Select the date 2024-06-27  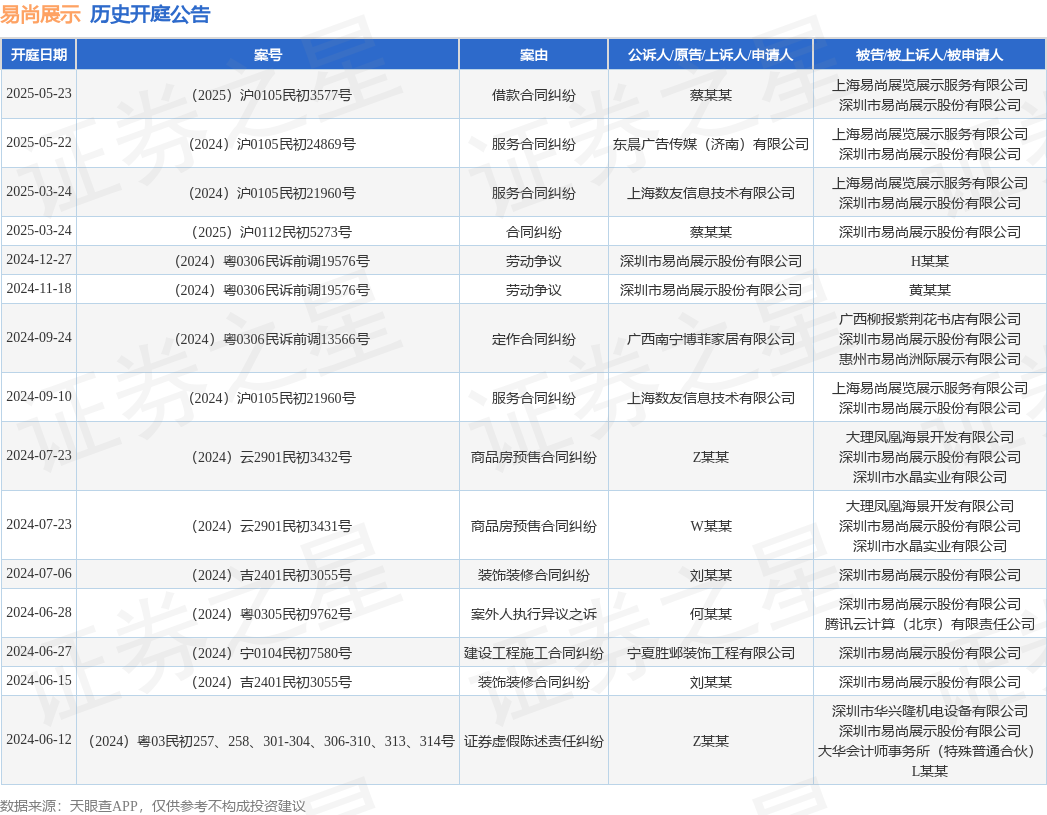click(39, 651)
